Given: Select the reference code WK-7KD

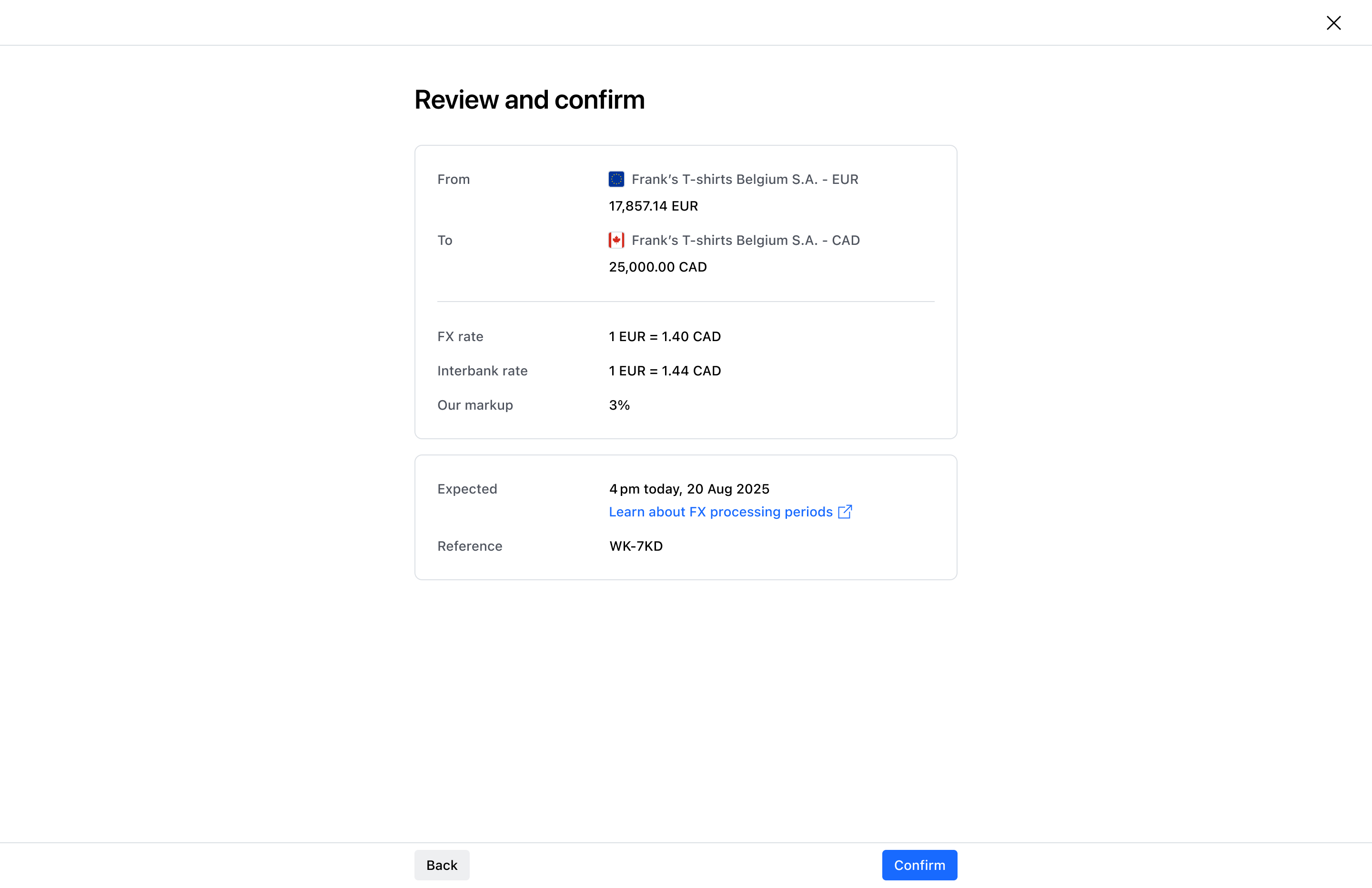Looking at the screenshot, I should [636, 546].
